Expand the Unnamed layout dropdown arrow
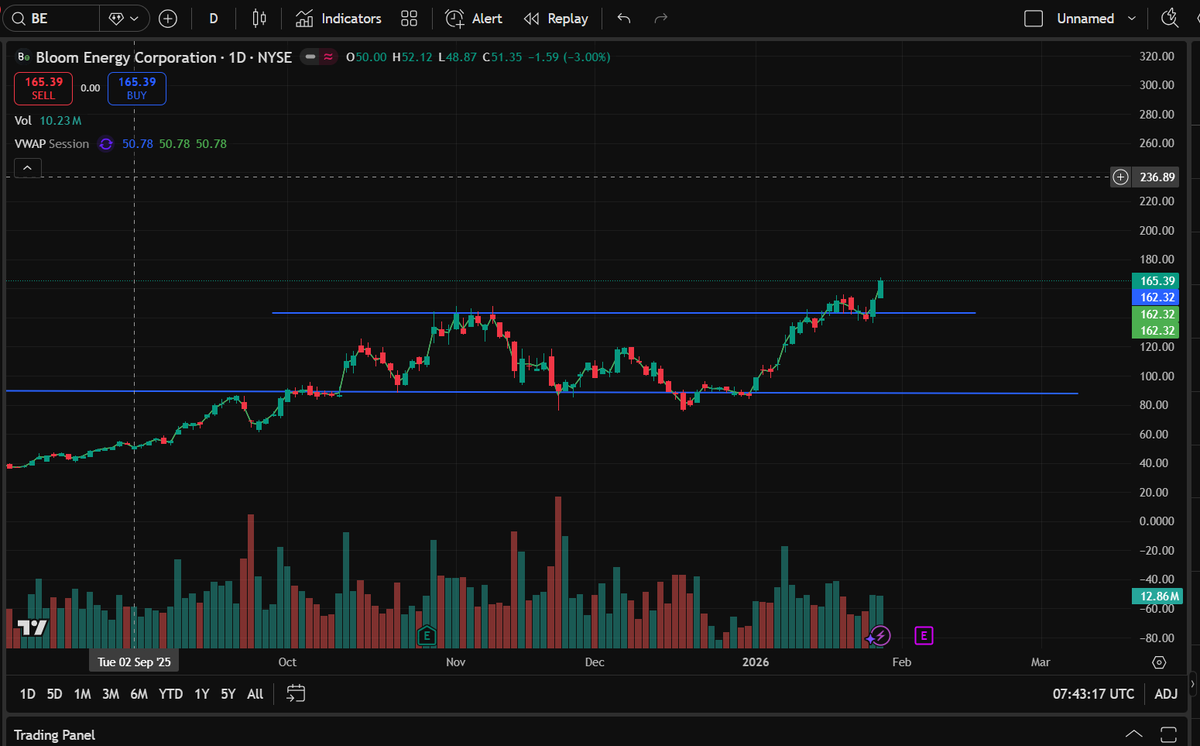This screenshot has height=746, width=1200. (x=1132, y=18)
